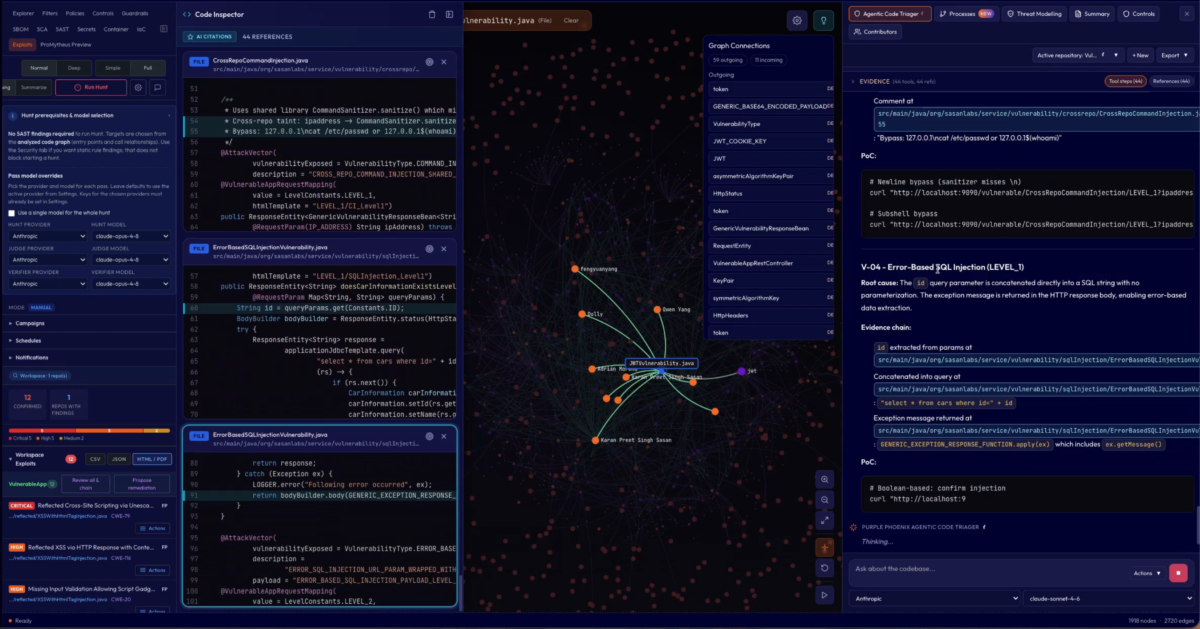Reset the graph layout with the refresh icon
This screenshot has width=1200, height=629.
pos(824,568)
